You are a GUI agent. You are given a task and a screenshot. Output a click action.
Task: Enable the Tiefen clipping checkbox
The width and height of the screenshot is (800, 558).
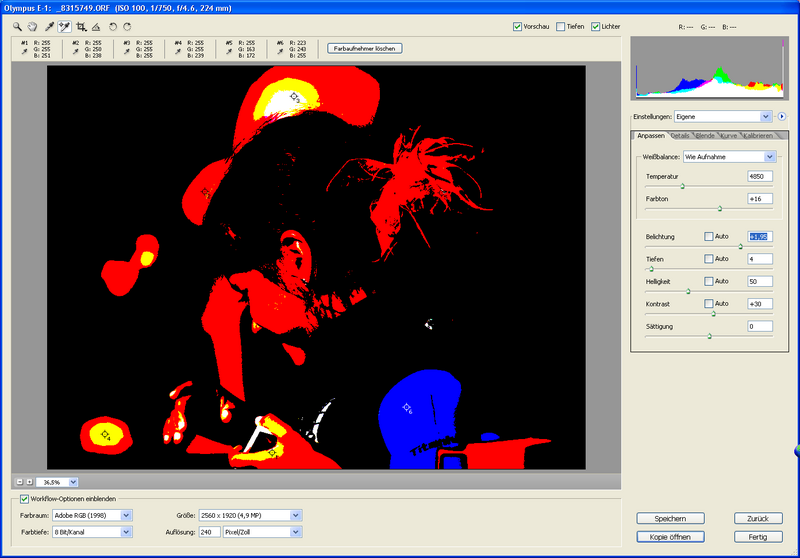click(562, 26)
